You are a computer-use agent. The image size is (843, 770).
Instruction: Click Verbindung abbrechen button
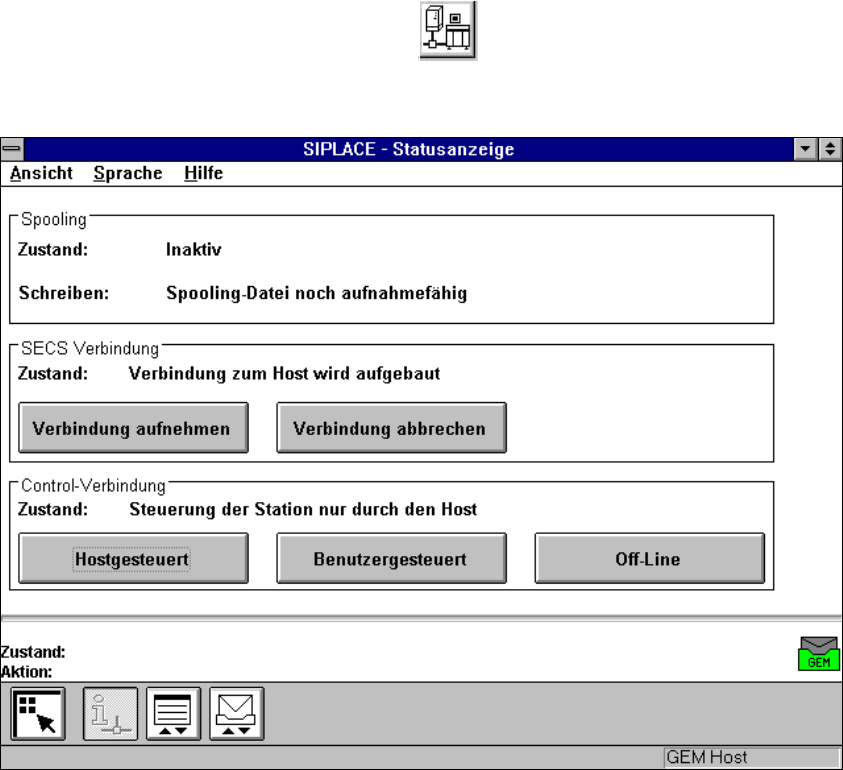[x=391, y=428]
